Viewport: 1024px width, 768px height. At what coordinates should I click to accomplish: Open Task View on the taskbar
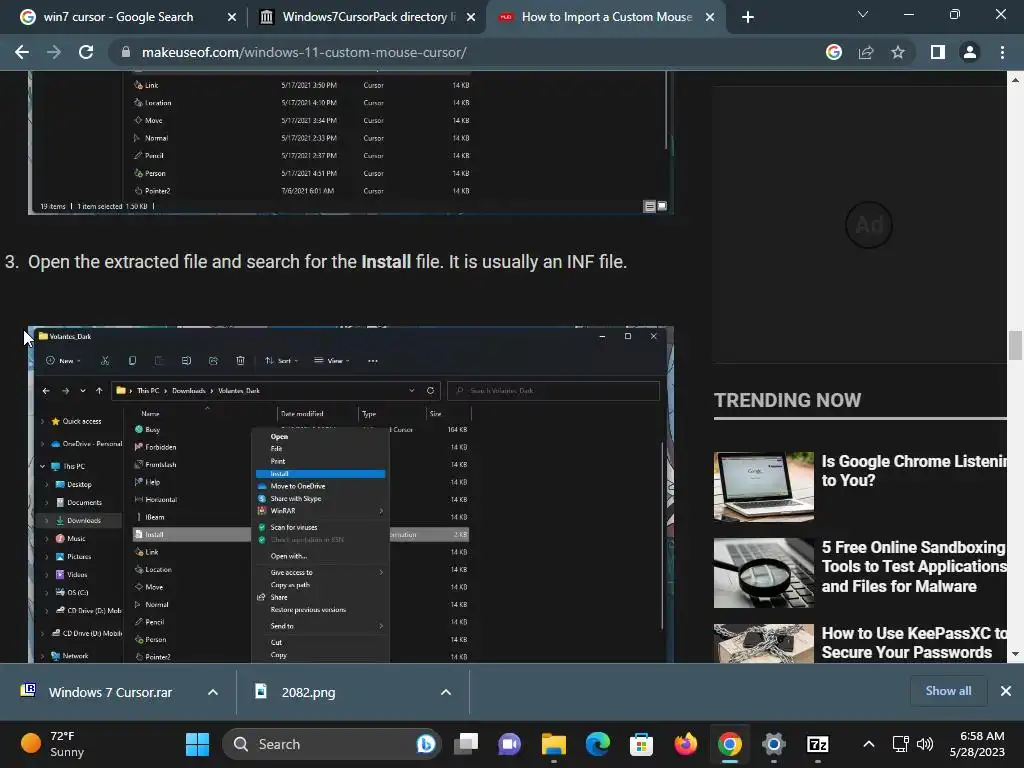(466, 744)
